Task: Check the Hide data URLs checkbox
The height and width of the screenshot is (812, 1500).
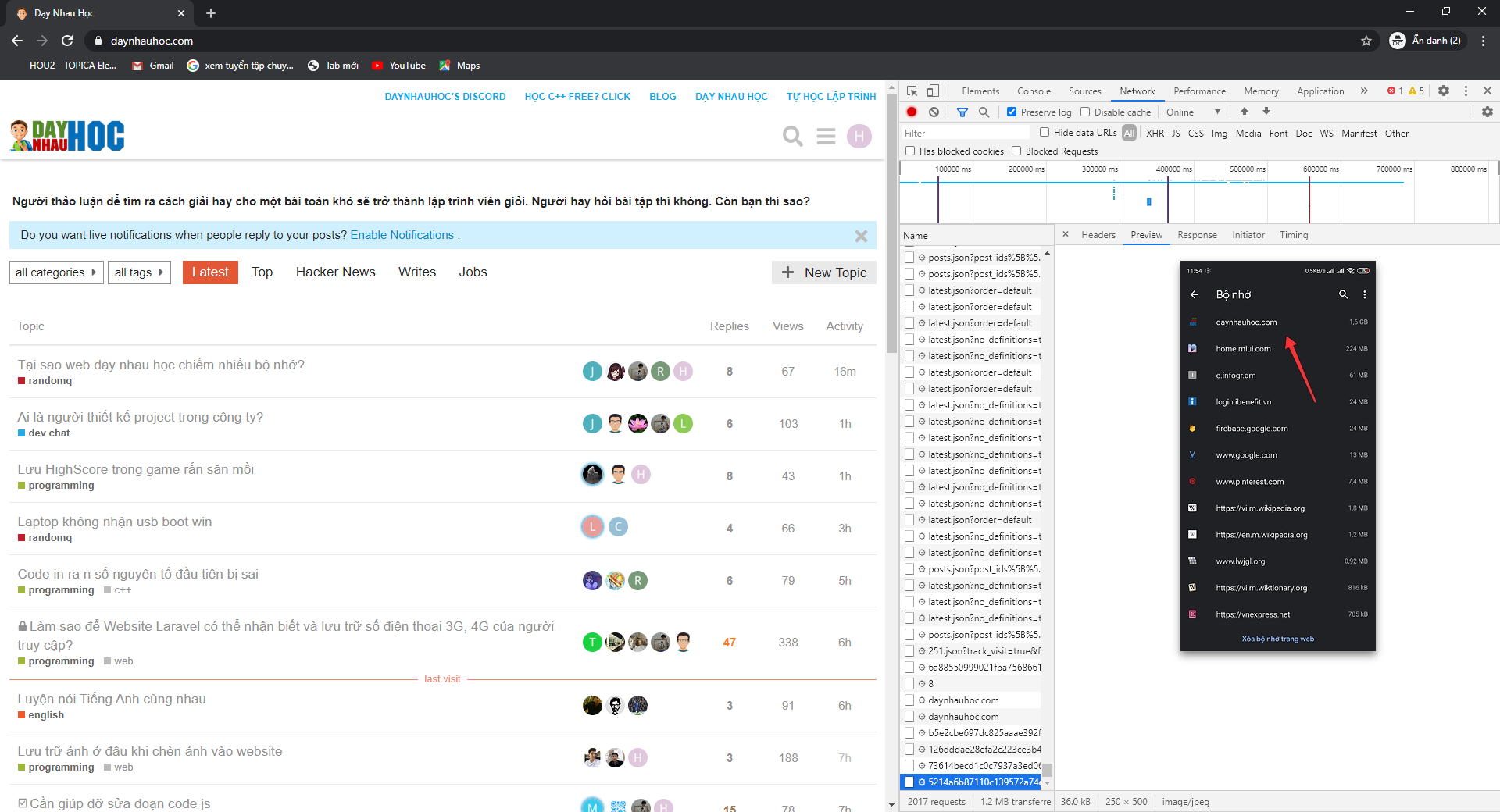Action: pos(1045,132)
